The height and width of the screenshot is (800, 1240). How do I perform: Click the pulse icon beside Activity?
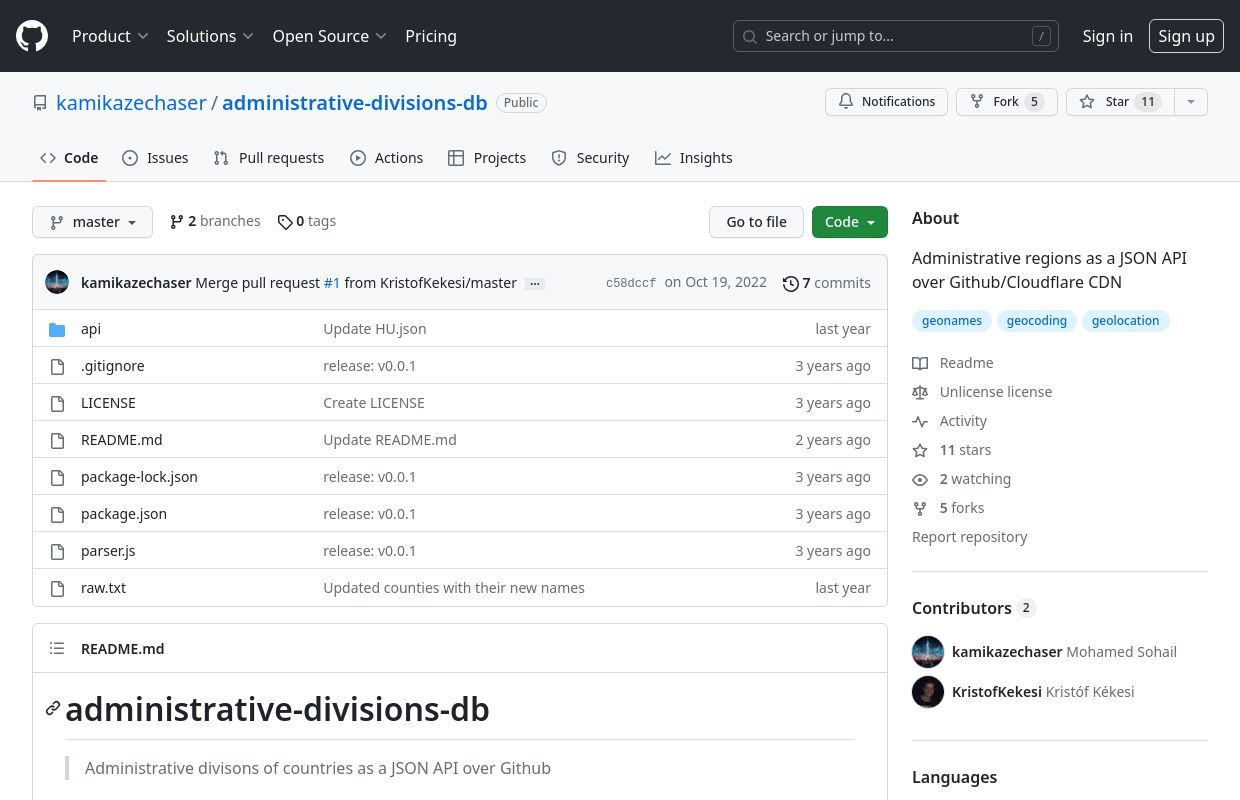pyautogui.click(x=920, y=421)
